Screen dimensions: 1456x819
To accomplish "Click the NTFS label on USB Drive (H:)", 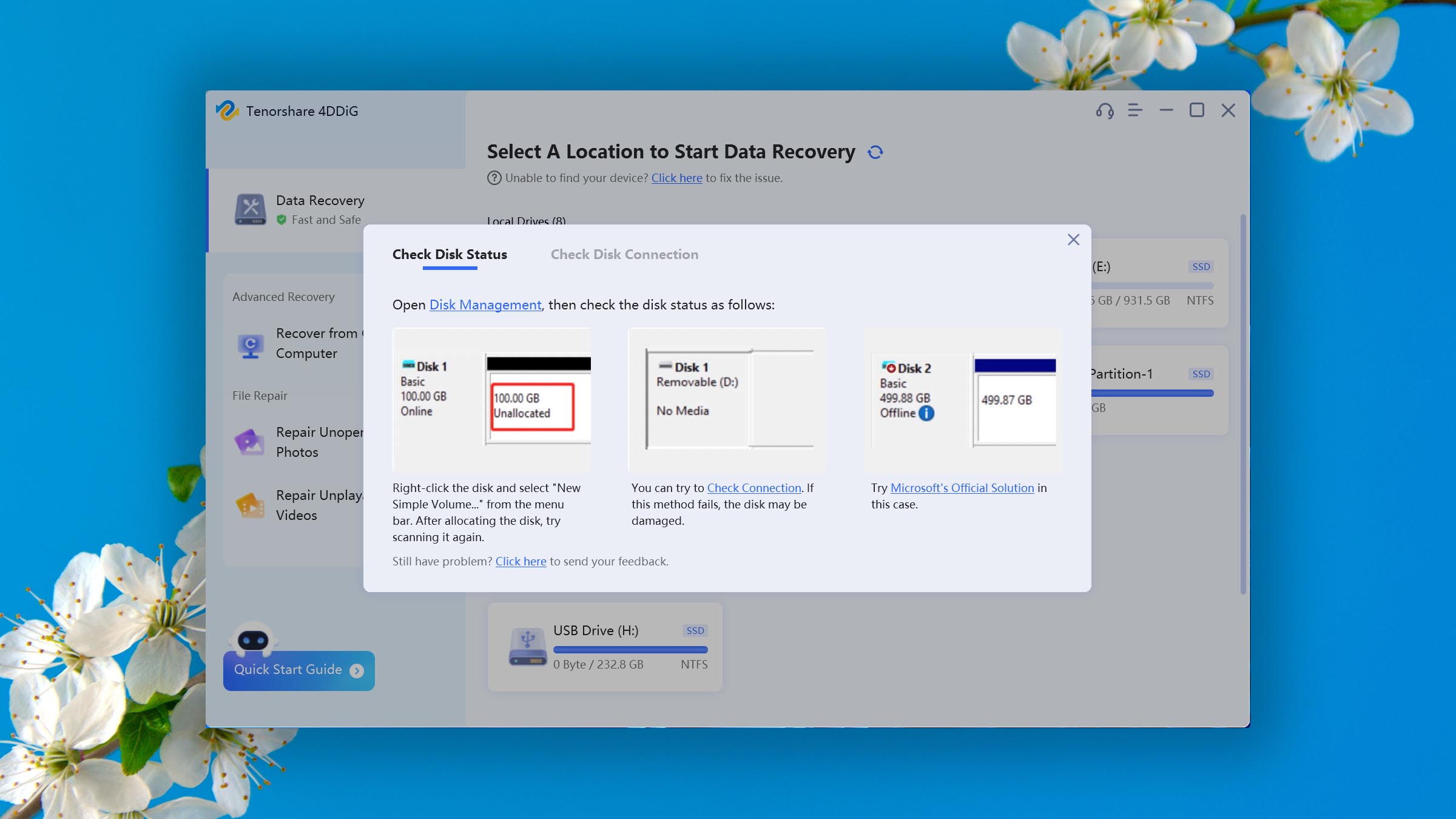I will (x=694, y=665).
